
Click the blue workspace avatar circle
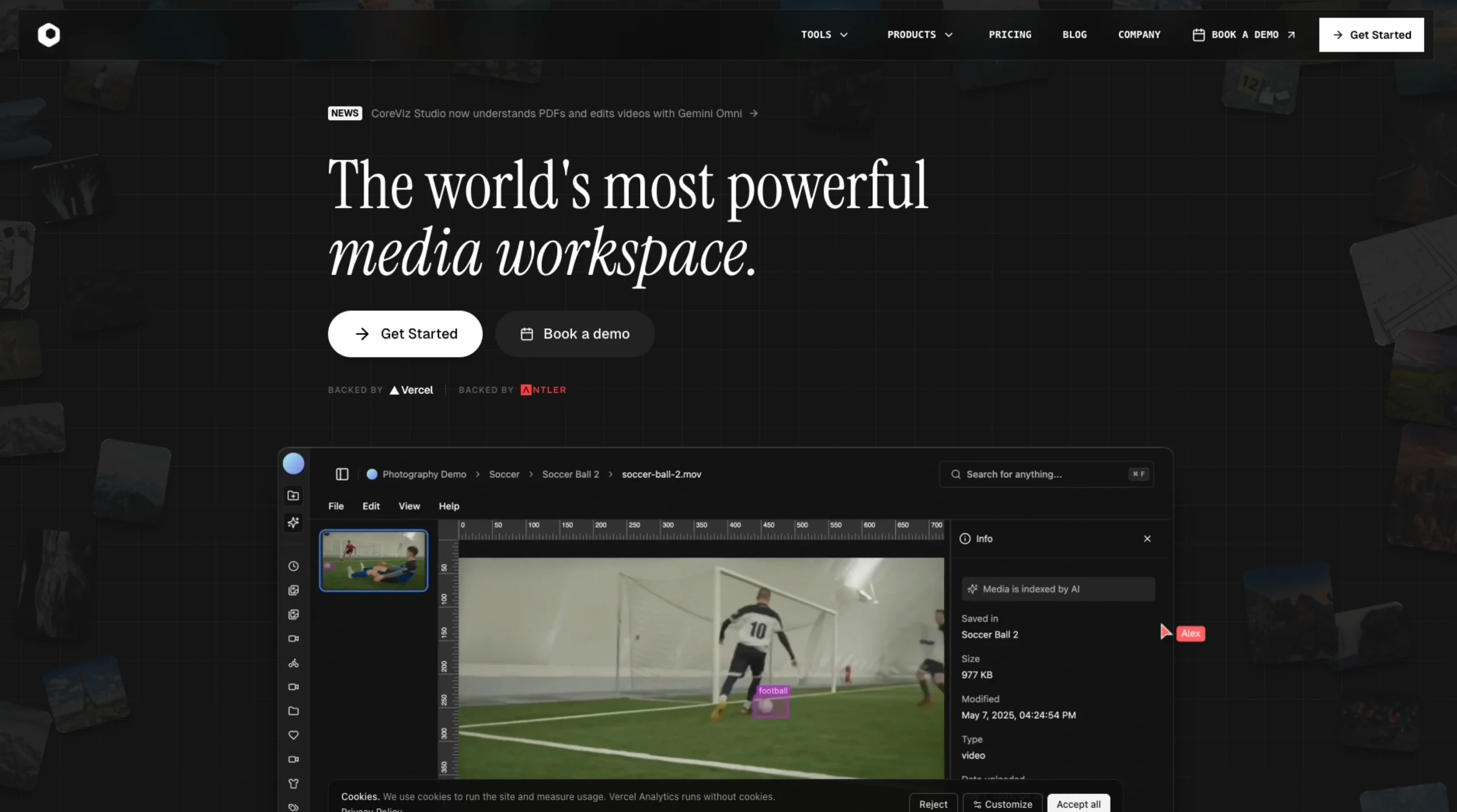tap(293, 464)
